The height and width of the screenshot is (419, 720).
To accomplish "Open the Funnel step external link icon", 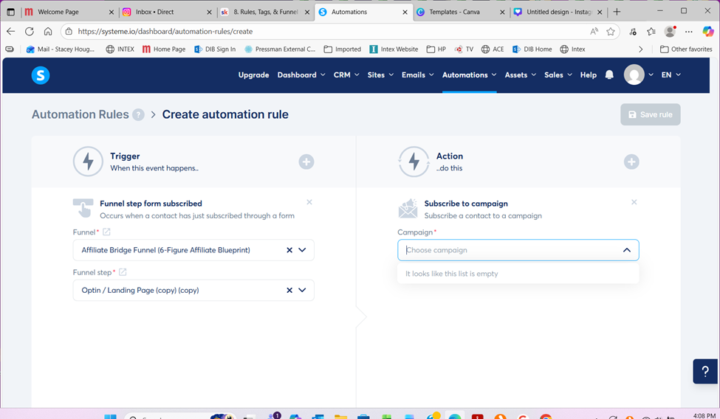I will coord(124,272).
